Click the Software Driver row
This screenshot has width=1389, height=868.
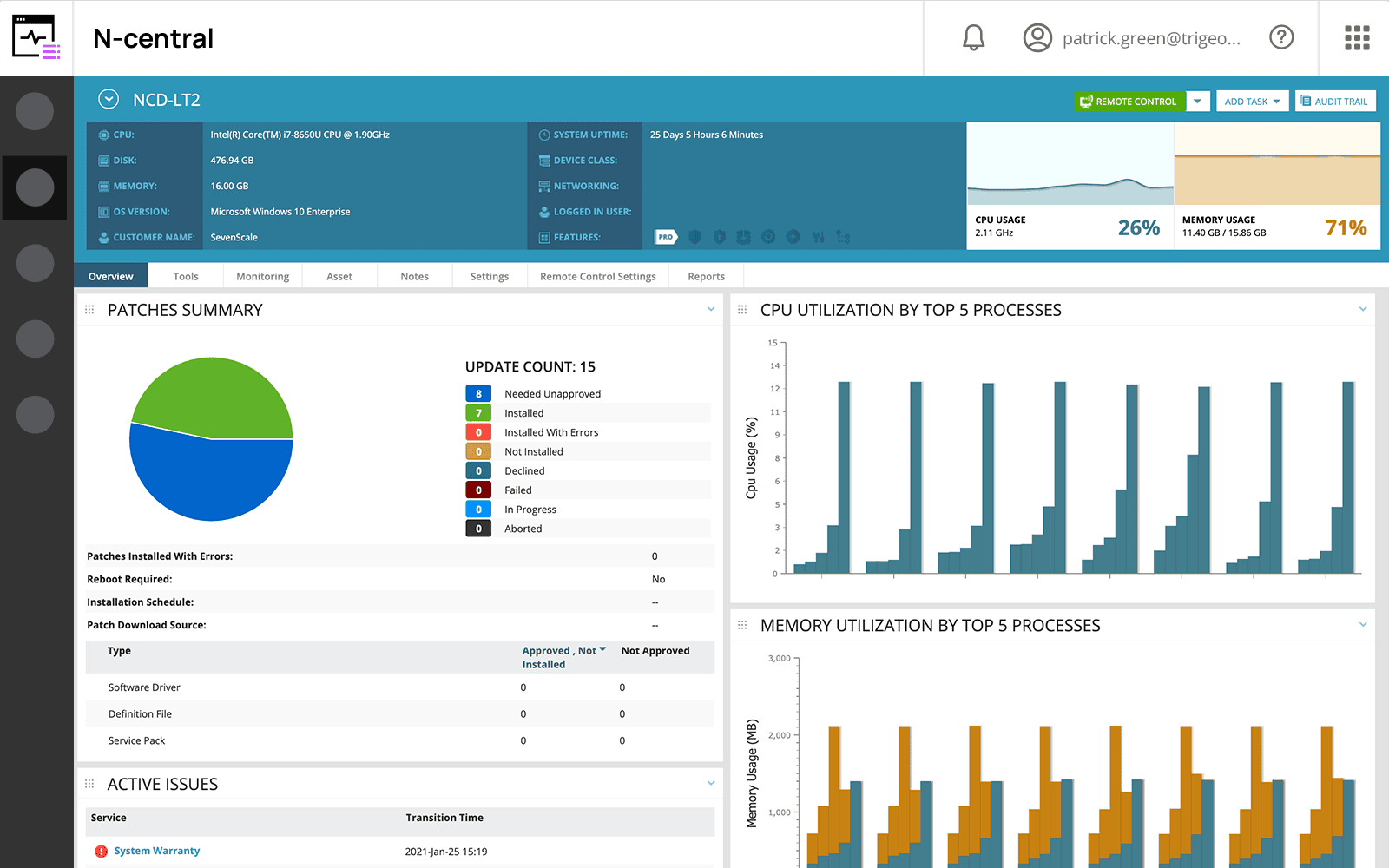399,687
